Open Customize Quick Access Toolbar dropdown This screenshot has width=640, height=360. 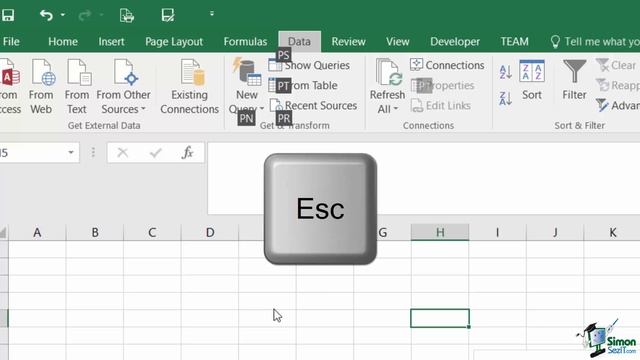click(211, 14)
